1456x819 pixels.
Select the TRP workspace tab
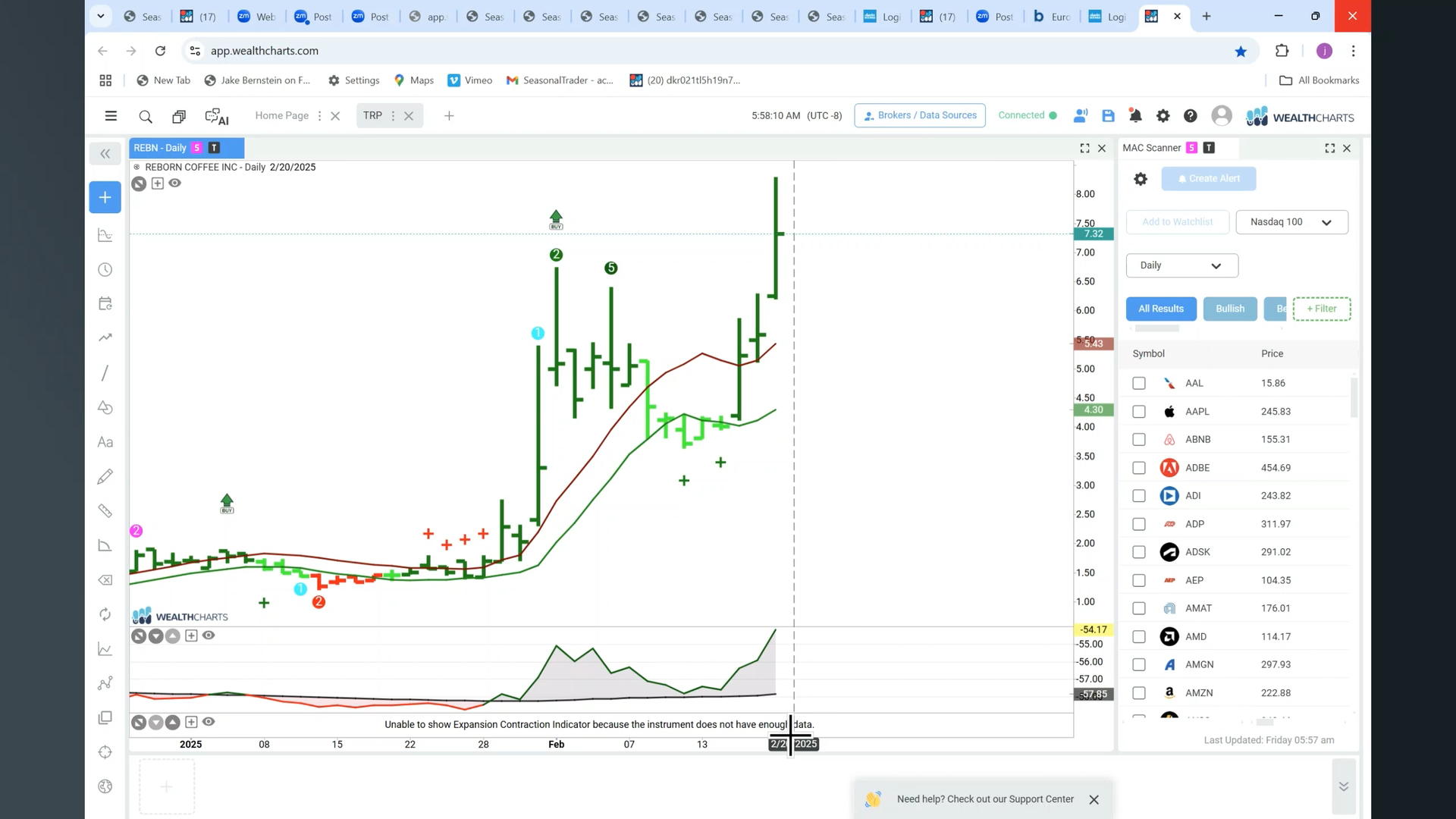coord(372,115)
